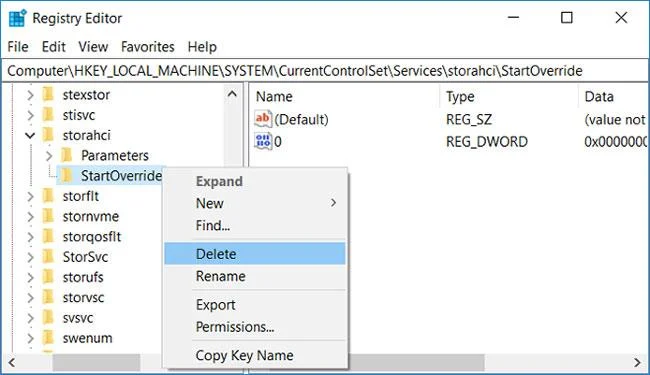Open the View menu
Screen dimensions: 650x375
click(x=93, y=47)
